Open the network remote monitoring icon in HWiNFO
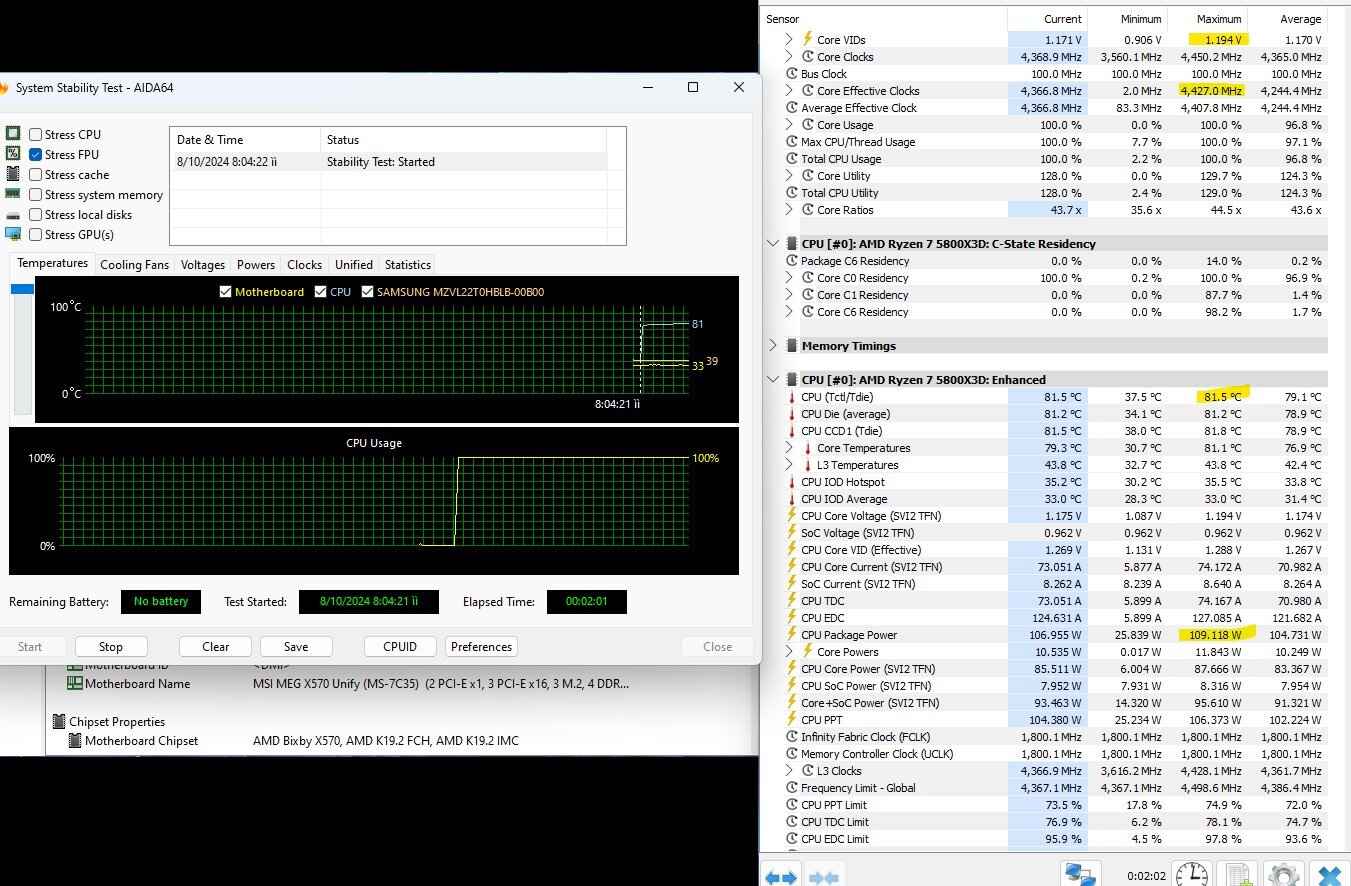Image resolution: width=1351 pixels, height=886 pixels. pyautogui.click(x=1081, y=874)
